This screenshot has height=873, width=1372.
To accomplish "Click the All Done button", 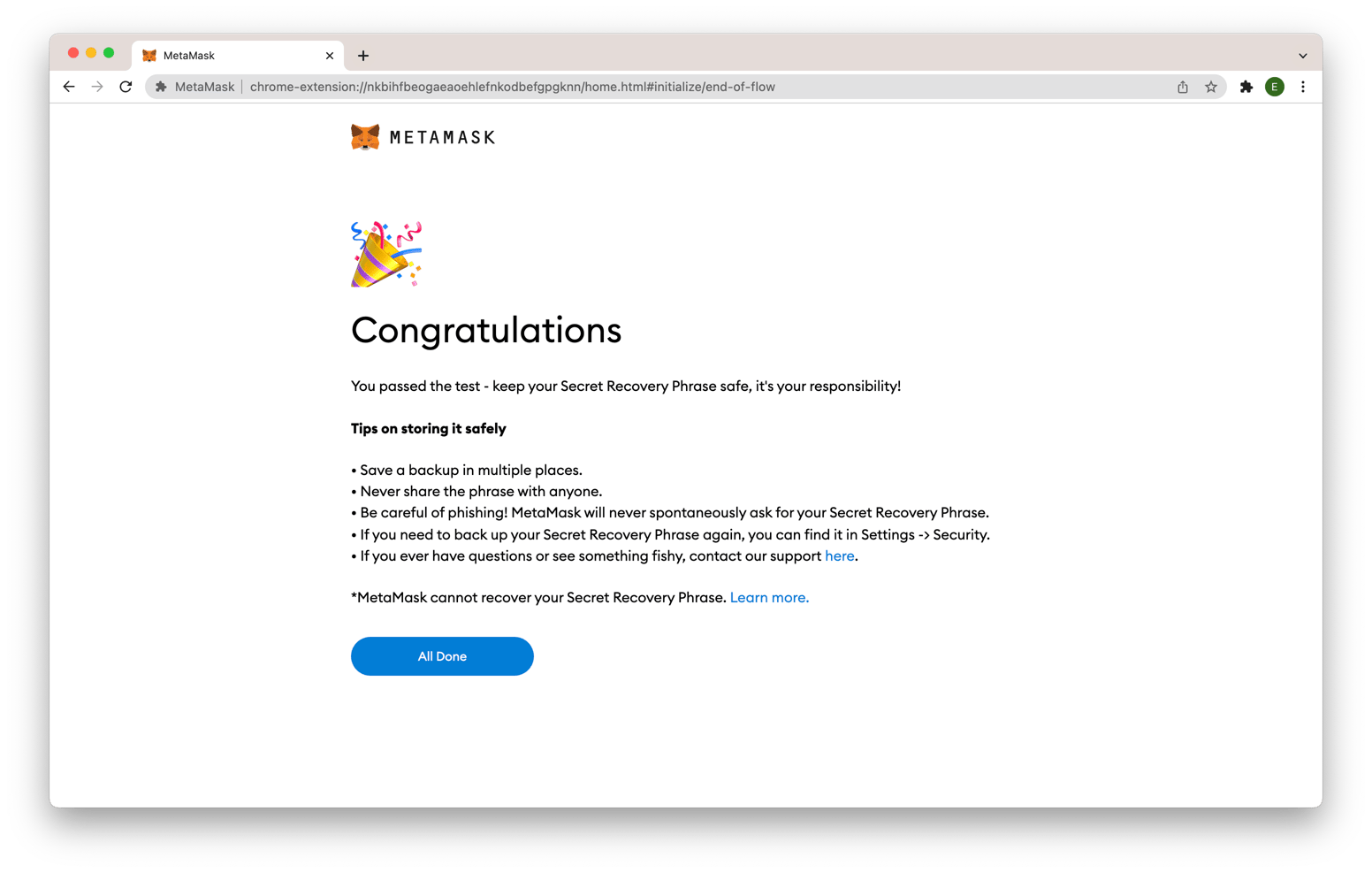I will coord(442,656).
